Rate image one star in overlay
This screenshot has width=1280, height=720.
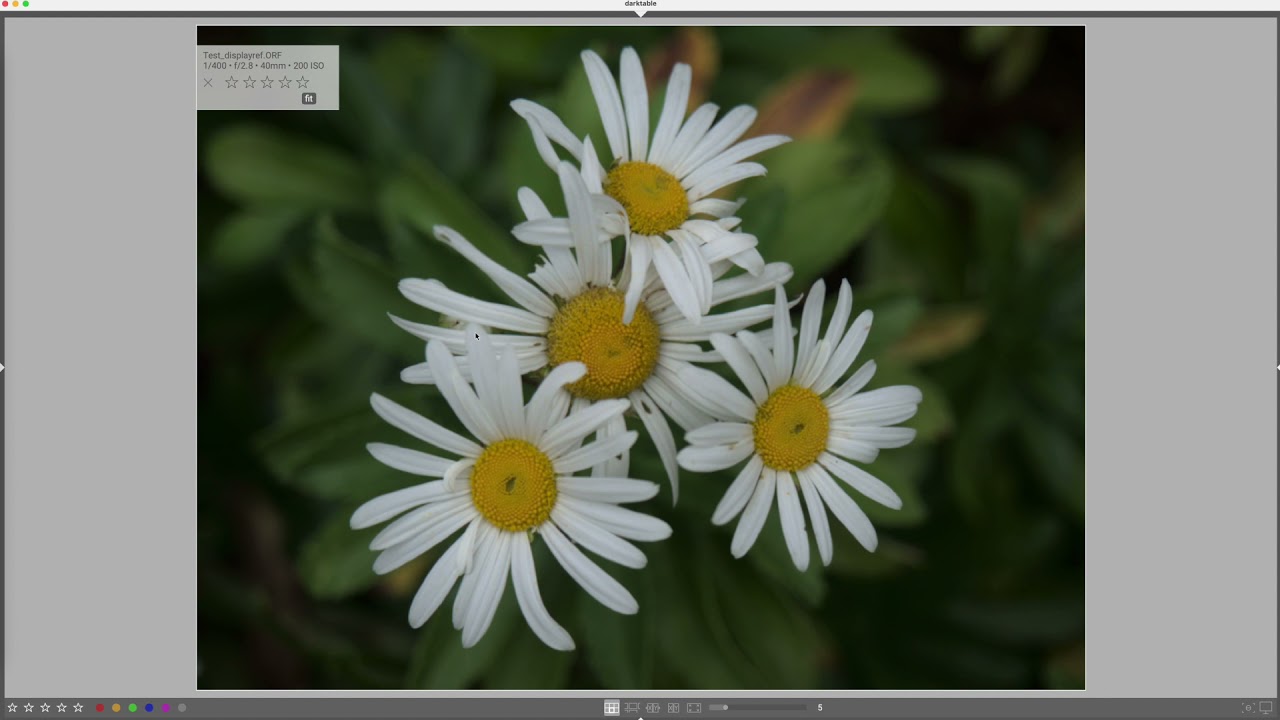pos(232,82)
